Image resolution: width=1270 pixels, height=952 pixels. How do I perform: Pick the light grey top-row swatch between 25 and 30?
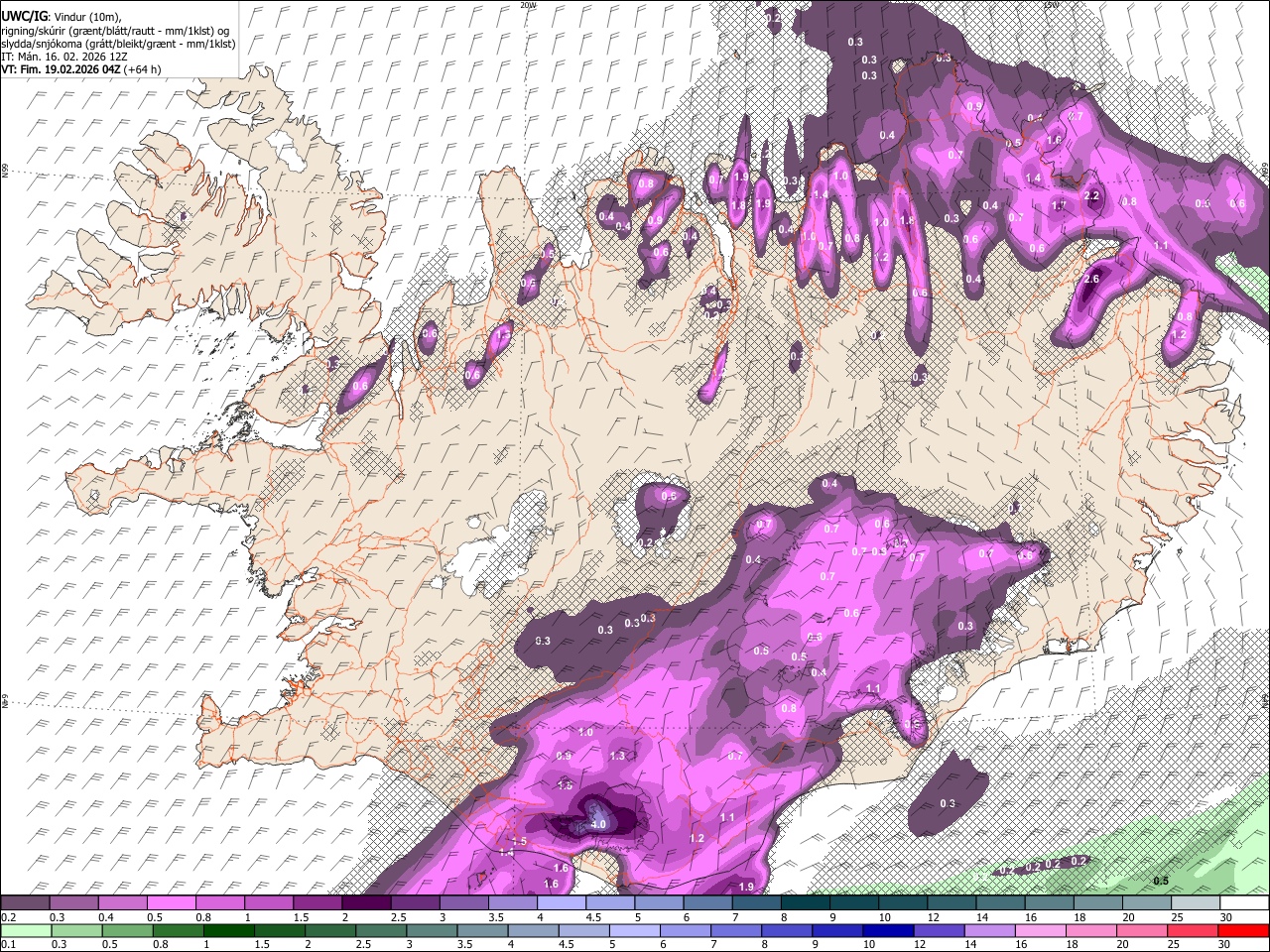(1197, 902)
